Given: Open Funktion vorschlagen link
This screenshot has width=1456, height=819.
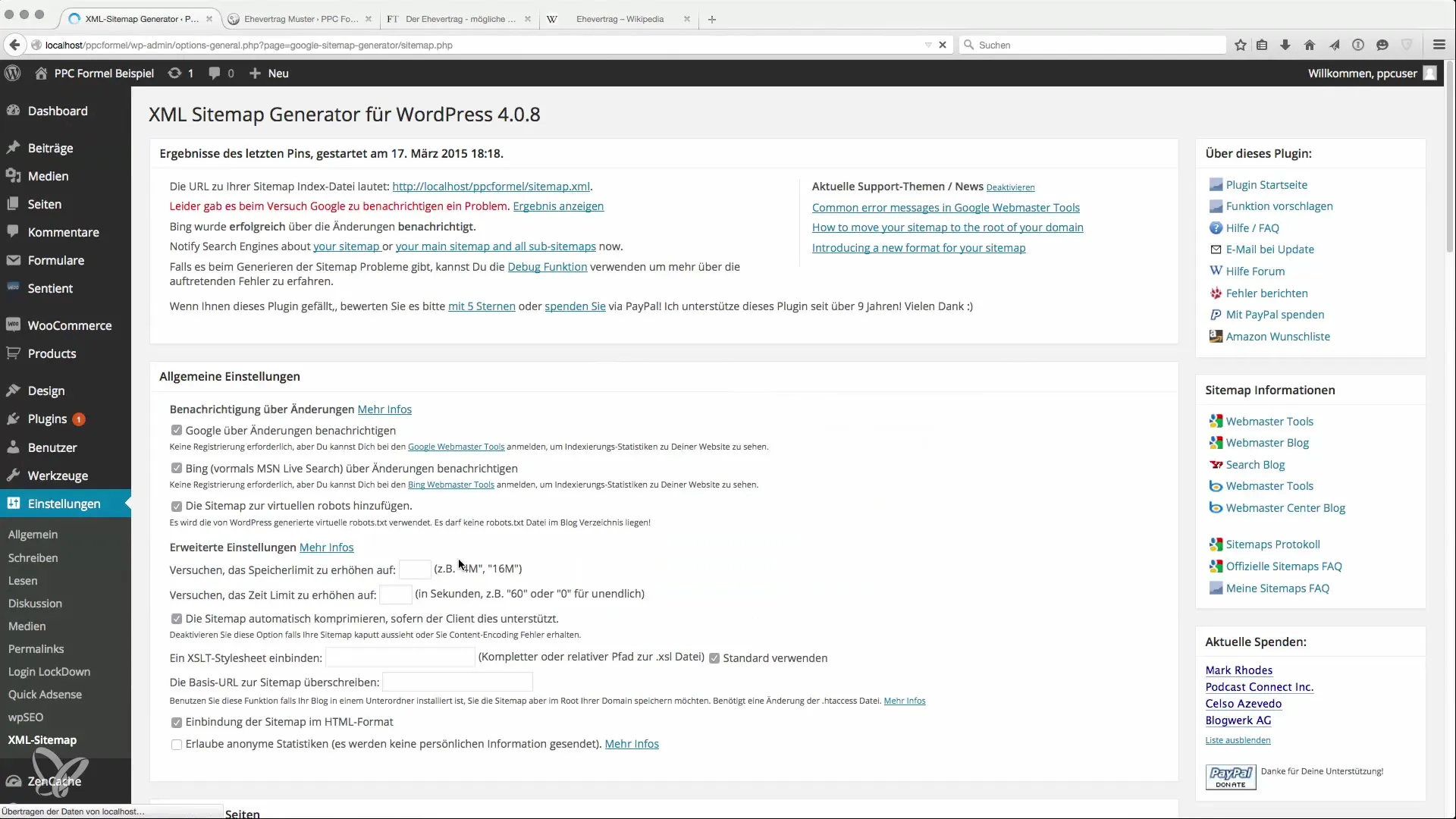Looking at the screenshot, I should 1279,206.
